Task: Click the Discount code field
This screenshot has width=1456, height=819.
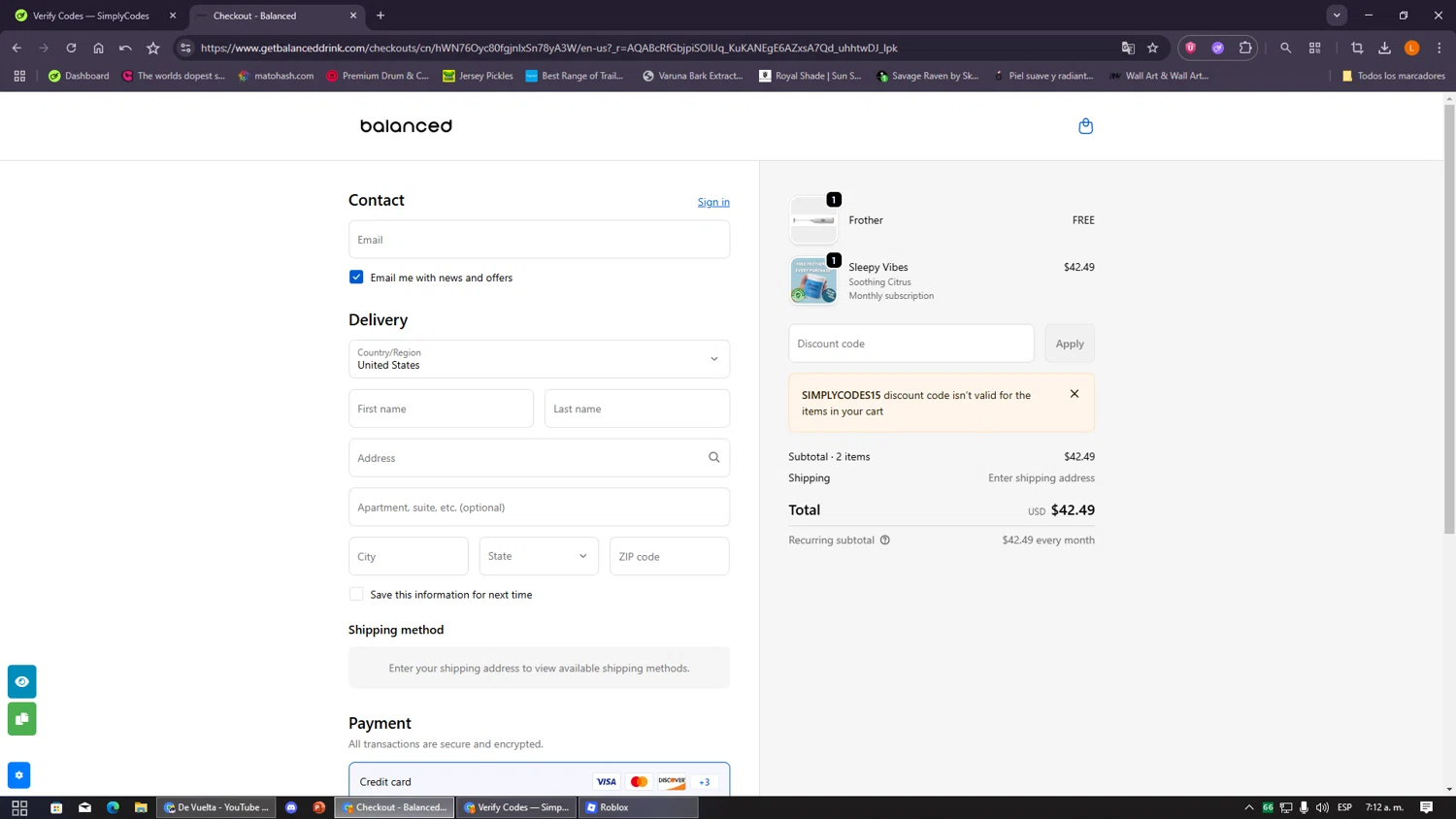Action: coord(910,344)
